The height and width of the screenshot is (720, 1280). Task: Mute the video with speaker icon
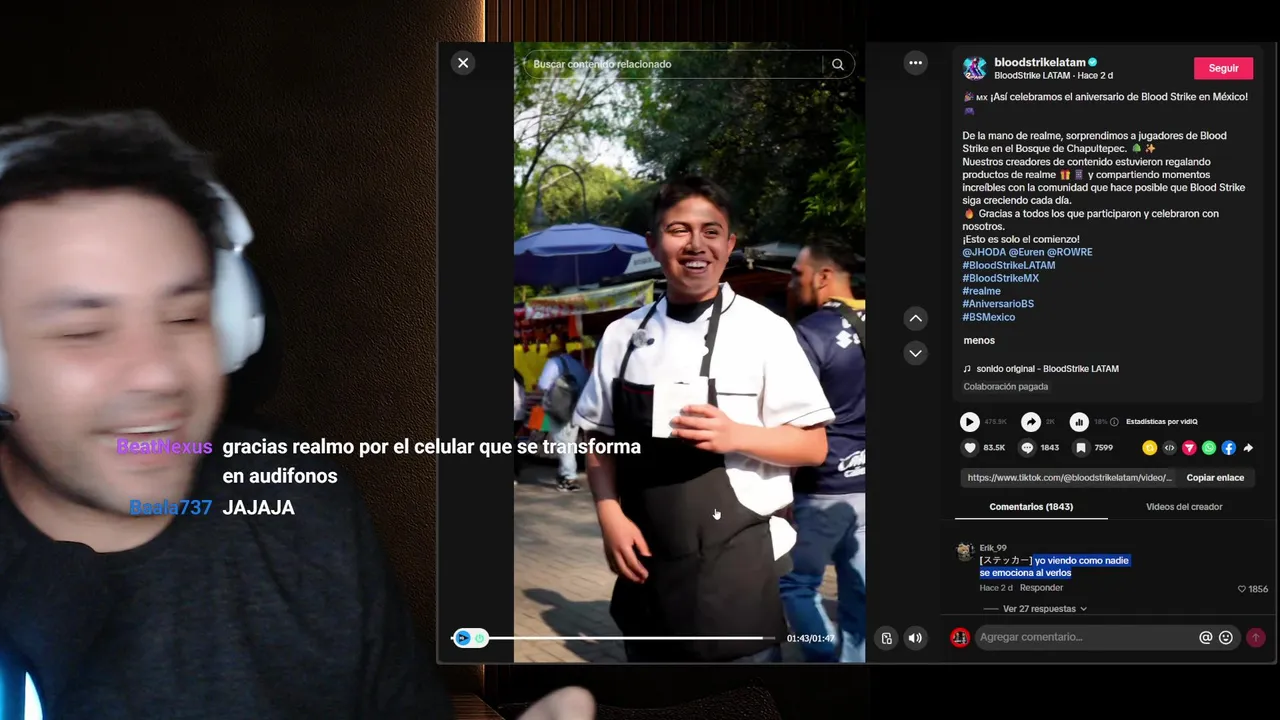coord(915,638)
